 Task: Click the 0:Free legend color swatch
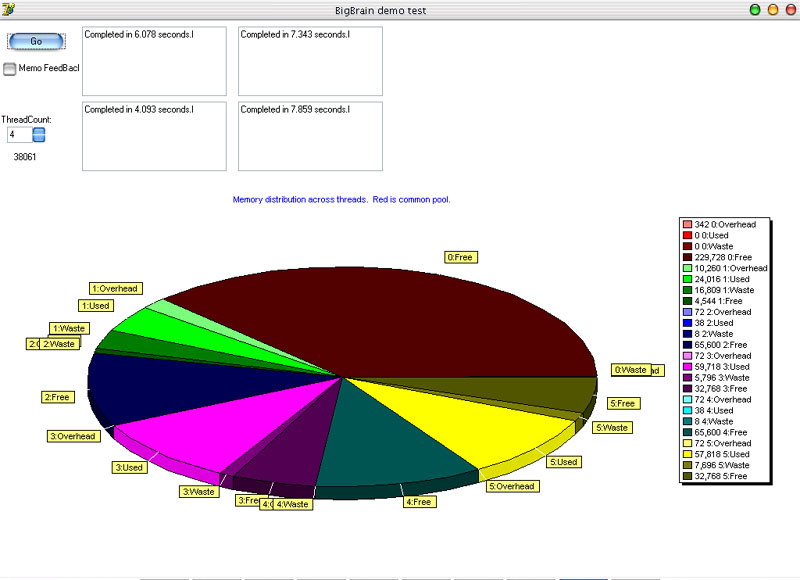[x=687, y=257]
